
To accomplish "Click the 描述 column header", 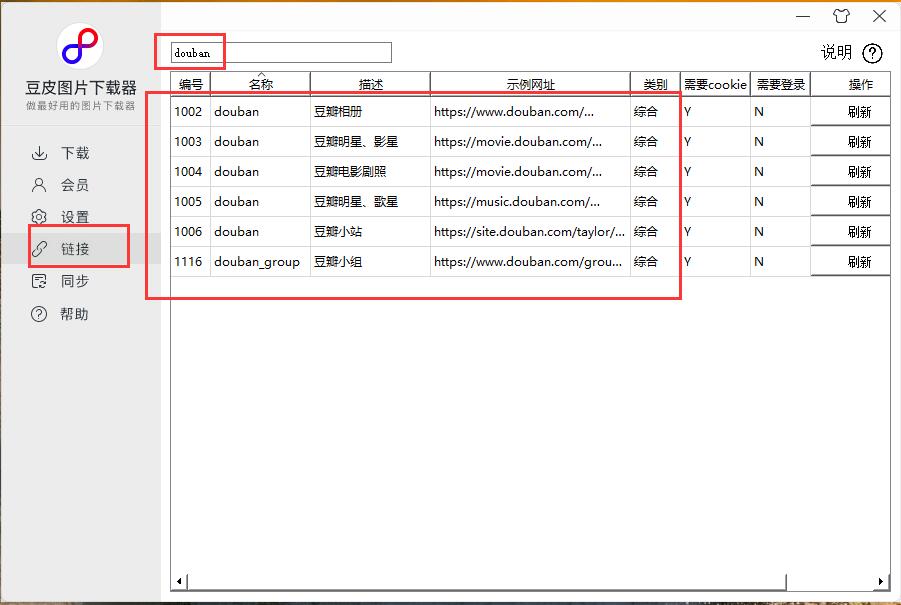I will [371, 84].
